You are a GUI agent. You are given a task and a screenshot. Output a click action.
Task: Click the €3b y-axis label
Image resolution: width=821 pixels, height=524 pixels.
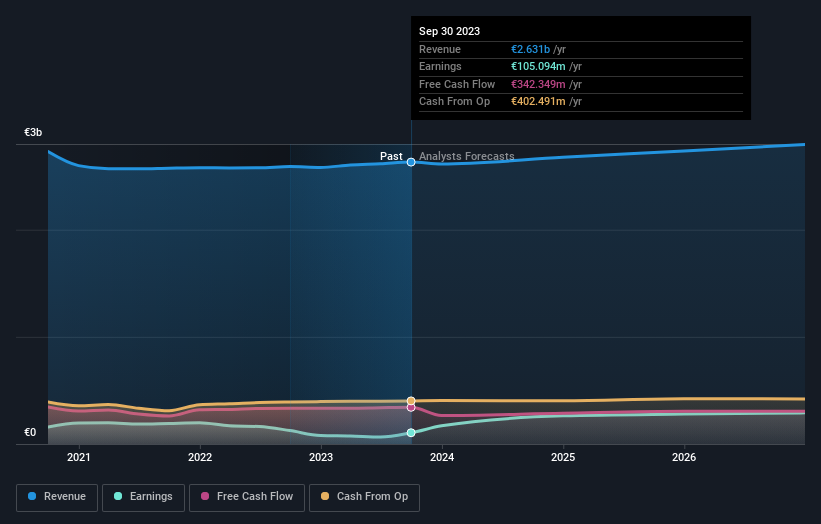click(33, 132)
